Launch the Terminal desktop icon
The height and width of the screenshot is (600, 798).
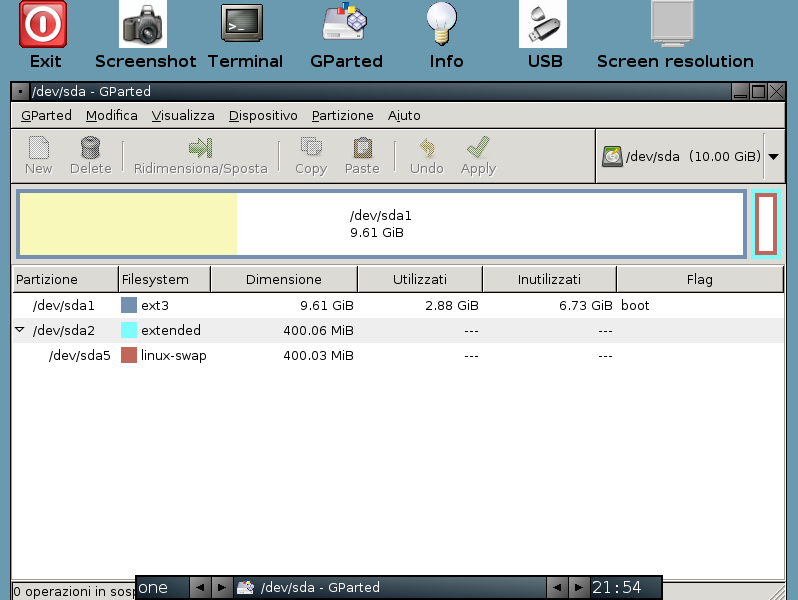click(x=242, y=24)
